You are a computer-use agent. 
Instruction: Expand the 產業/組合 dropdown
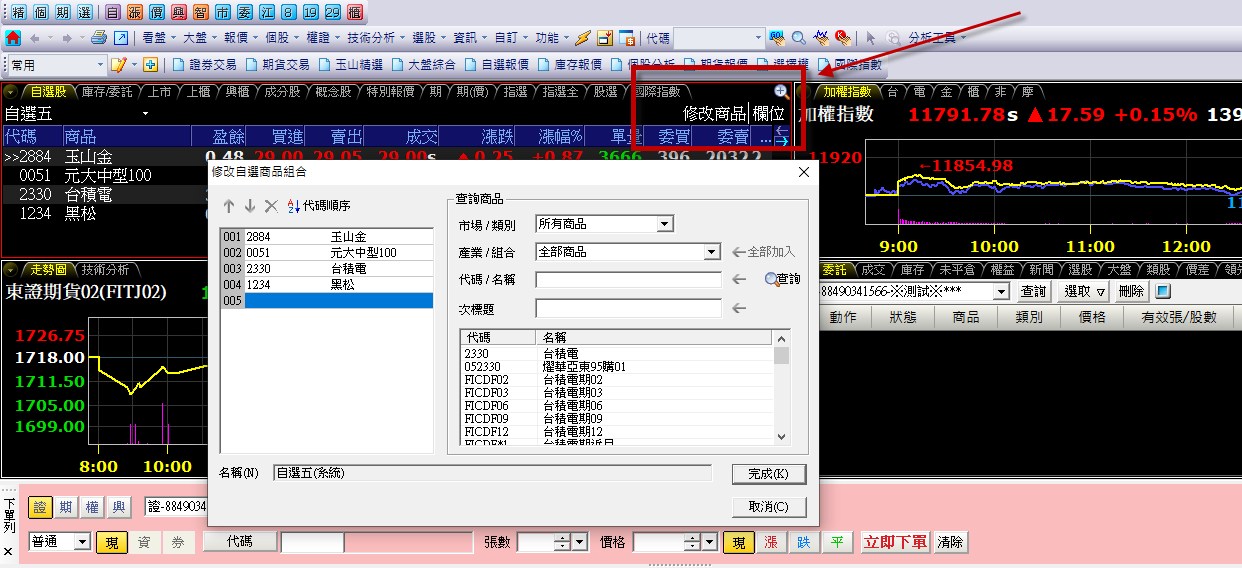click(x=712, y=252)
